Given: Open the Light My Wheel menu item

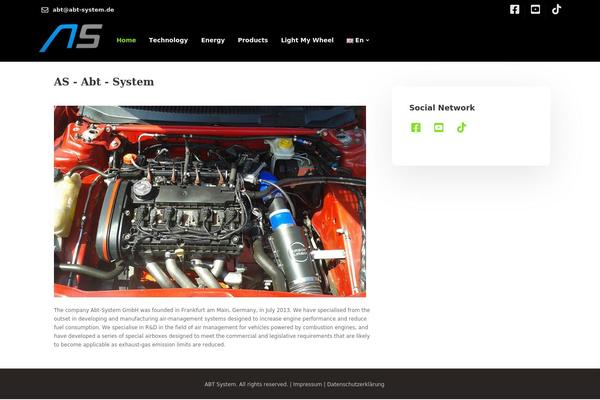Looking at the screenshot, I should [x=307, y=40].
